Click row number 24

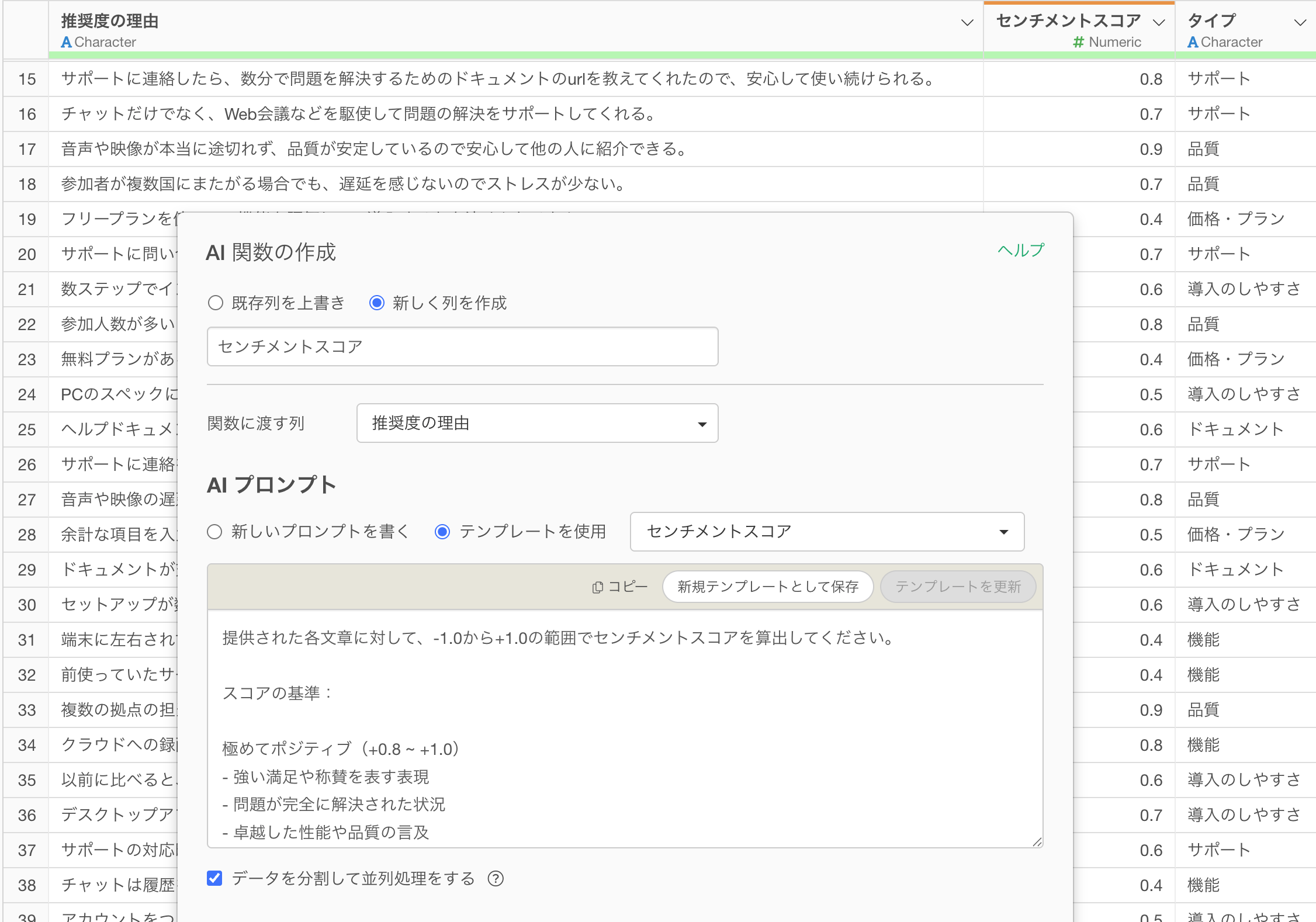coord(27,394)
